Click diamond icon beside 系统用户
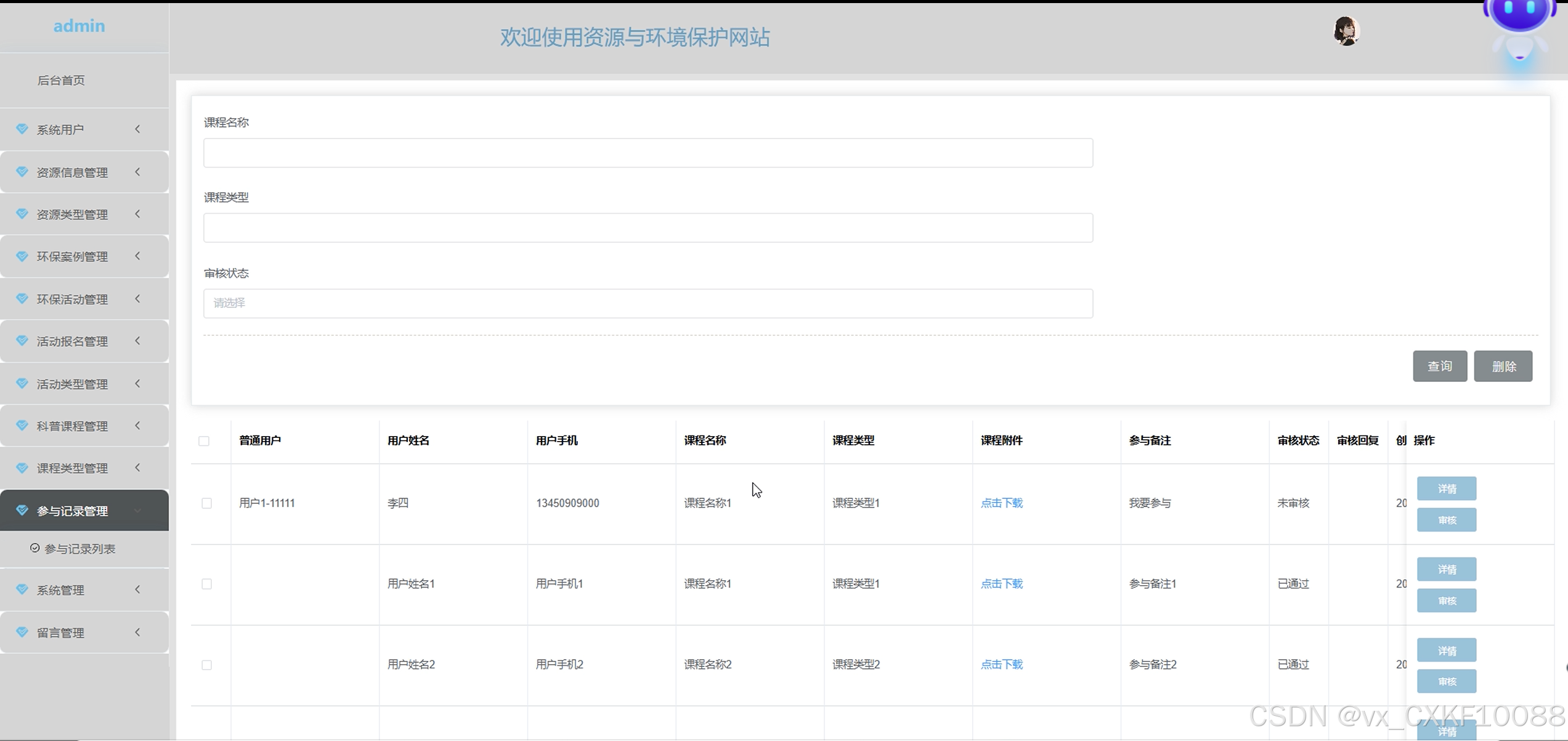 coord(22,129)
